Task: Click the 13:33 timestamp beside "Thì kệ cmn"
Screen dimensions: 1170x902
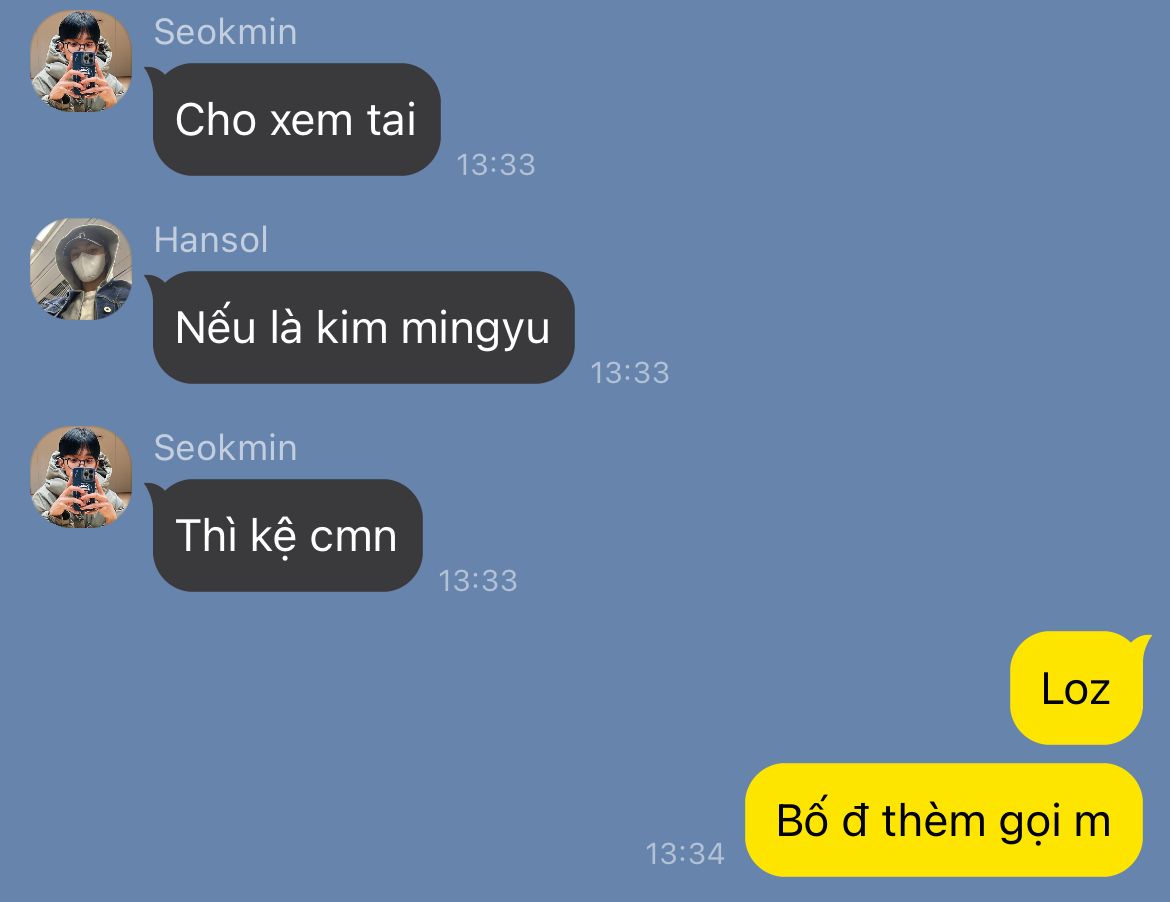Action: click(478, 581)
